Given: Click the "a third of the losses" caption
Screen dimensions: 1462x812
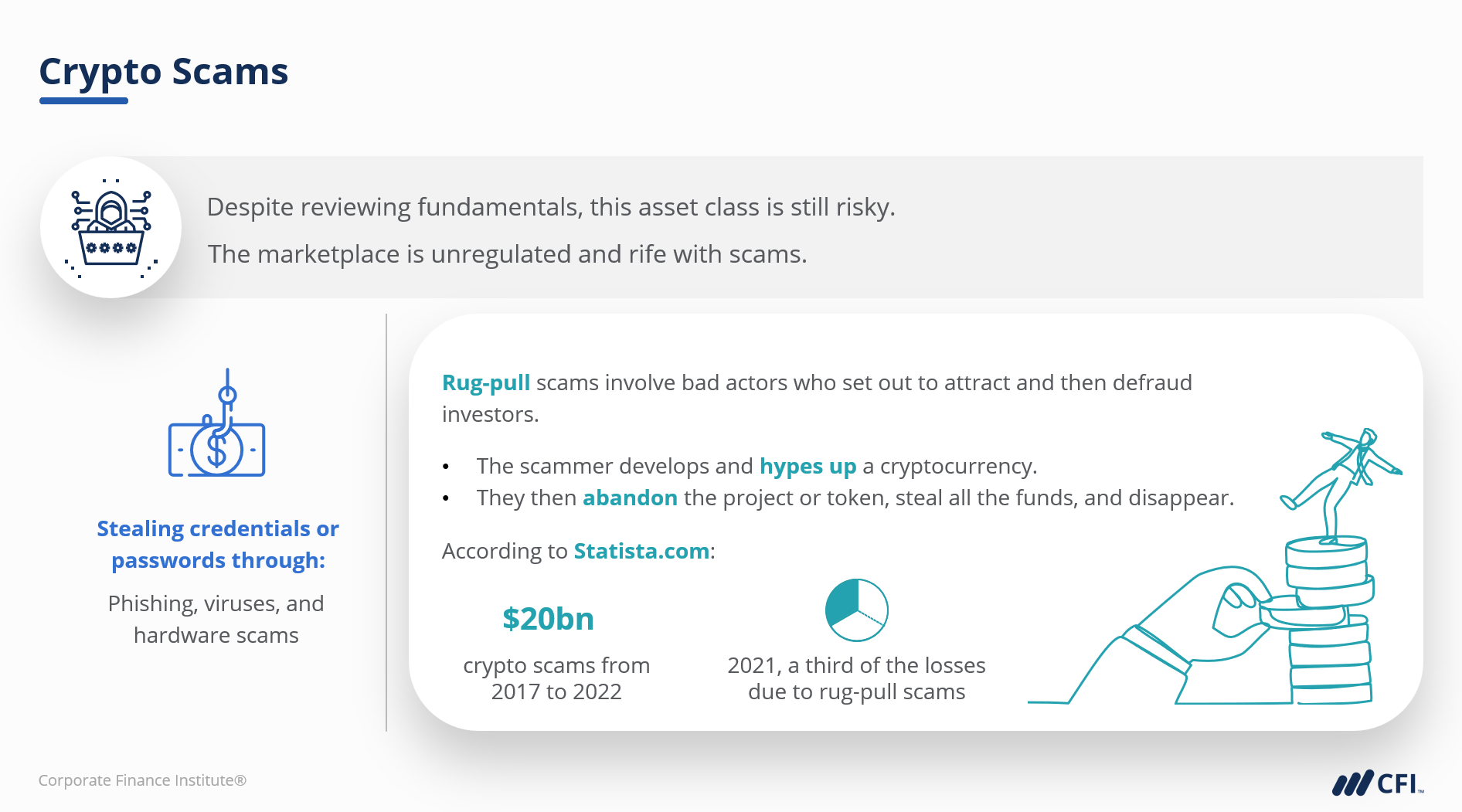Looking at the screenshot, I should pyautogui.click(x=856, y=678).
